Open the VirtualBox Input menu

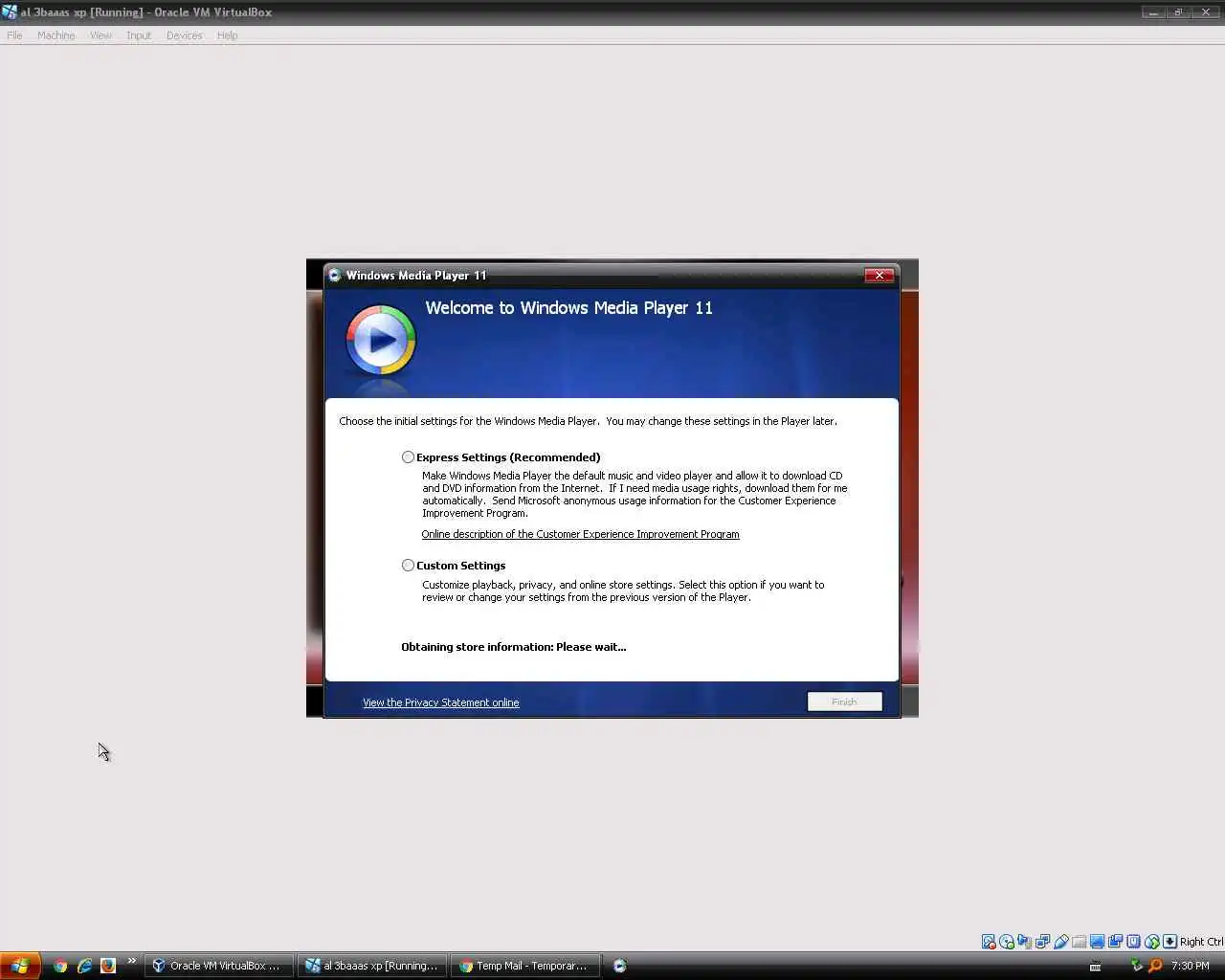[x=139, y=35]
